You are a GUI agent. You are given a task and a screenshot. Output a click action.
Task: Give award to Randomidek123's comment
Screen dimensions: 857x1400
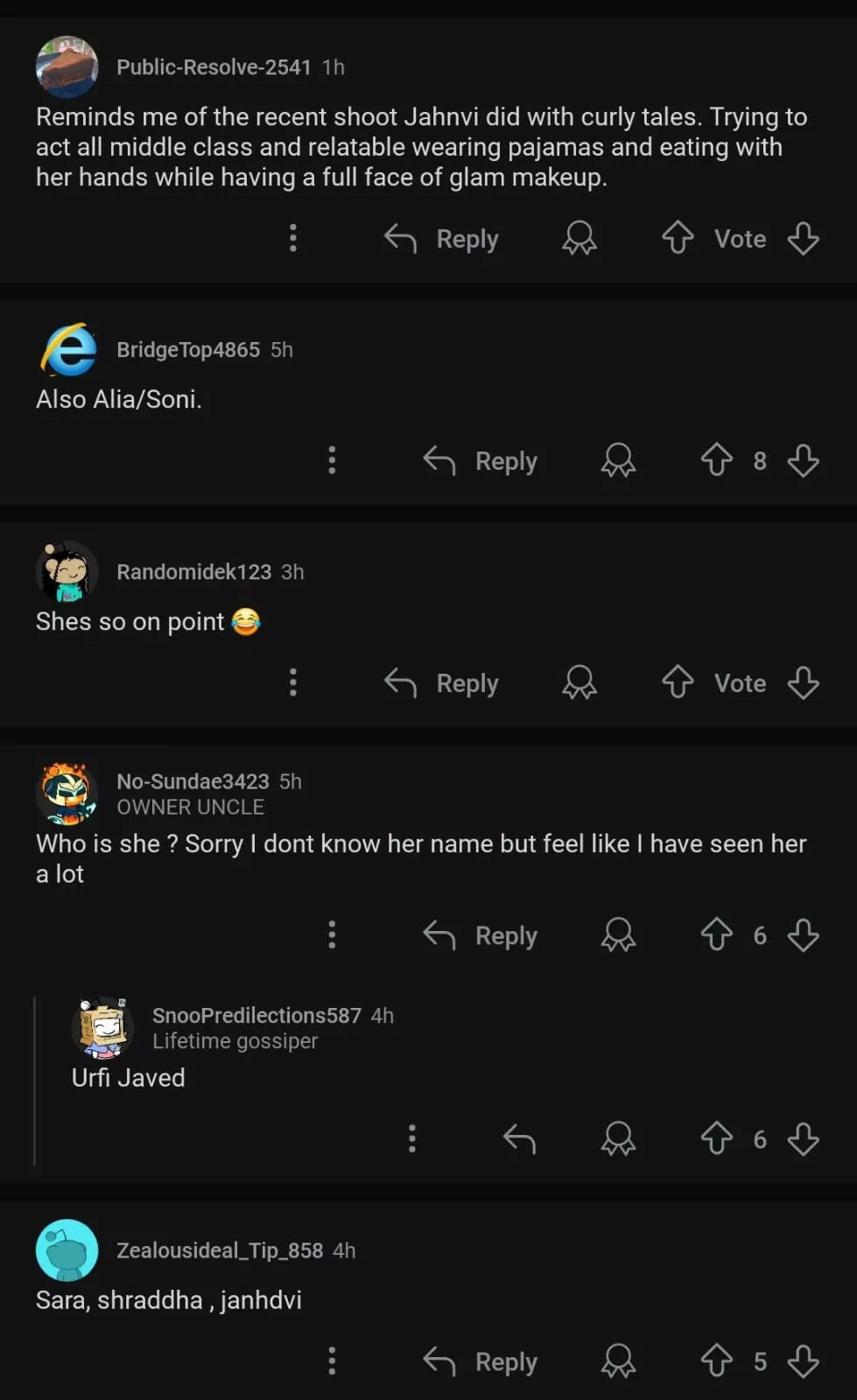[x=580, y=682]
